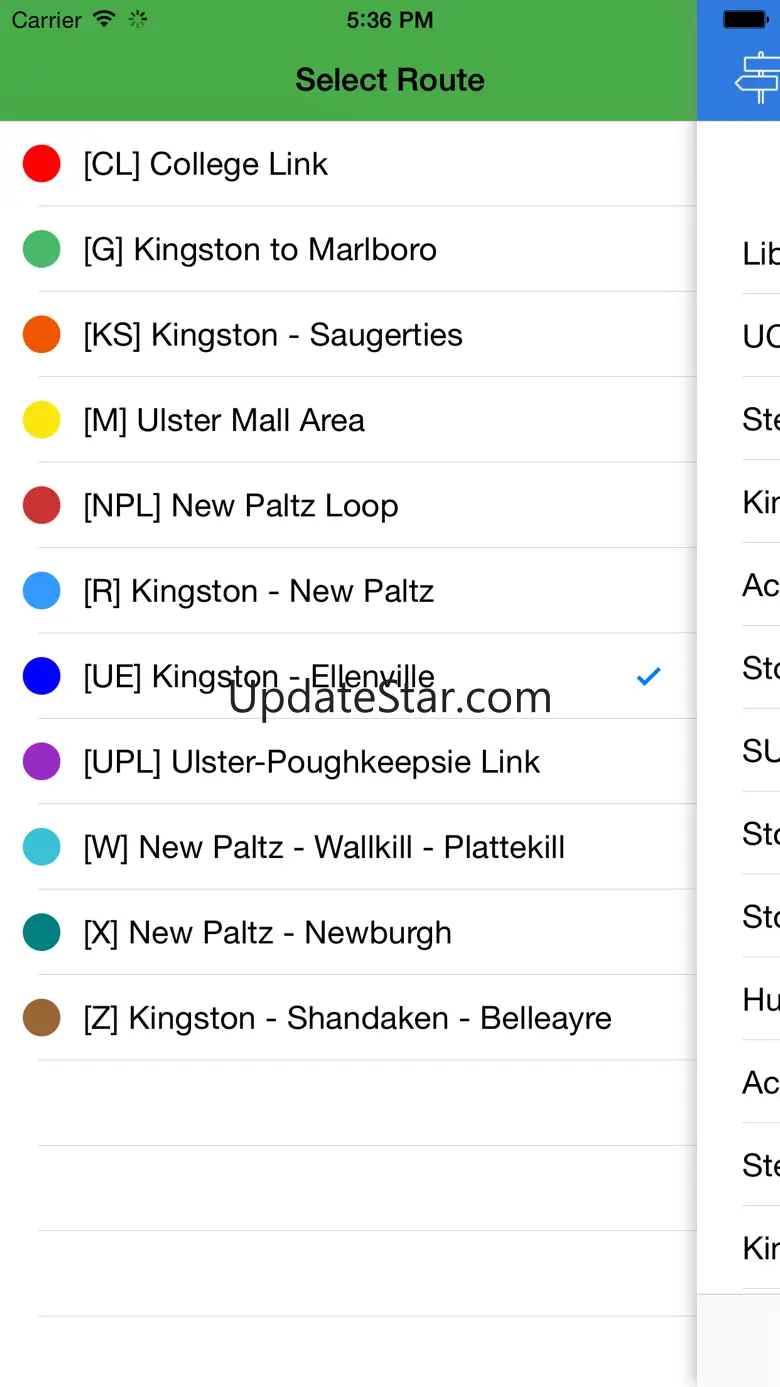Select the [CL] College Link route
Image resolution: width=780 pixels, height=1387 pixels.
[x=205, y=164]
